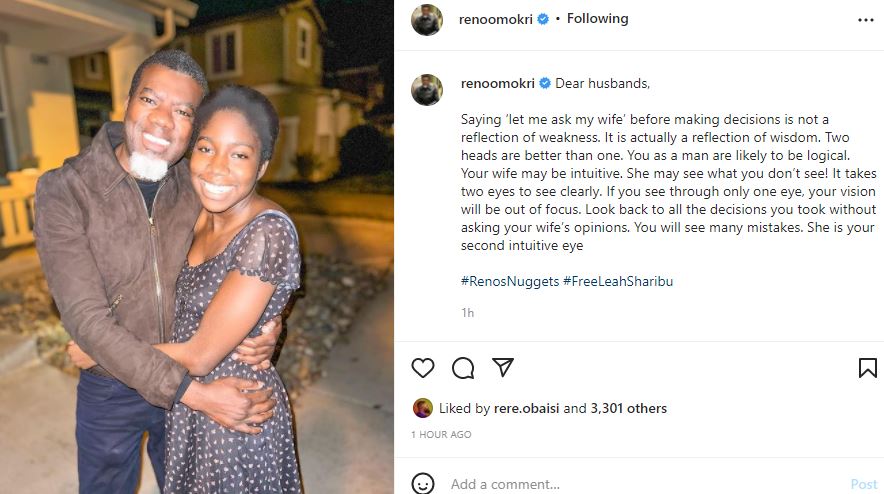Viewport: 884px width, 494px height.
Task: Click caption profile avatar of renoomokri
Action: tap(427, 89)
